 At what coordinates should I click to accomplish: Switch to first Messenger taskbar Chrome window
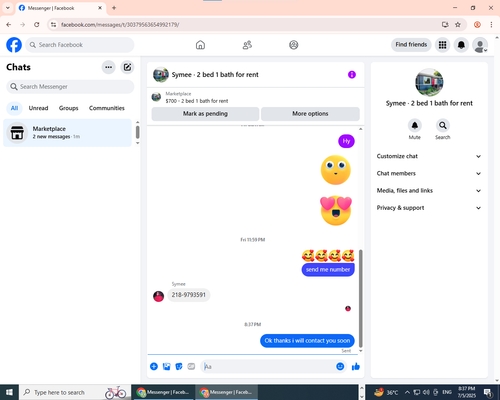[x=163, y=392]
